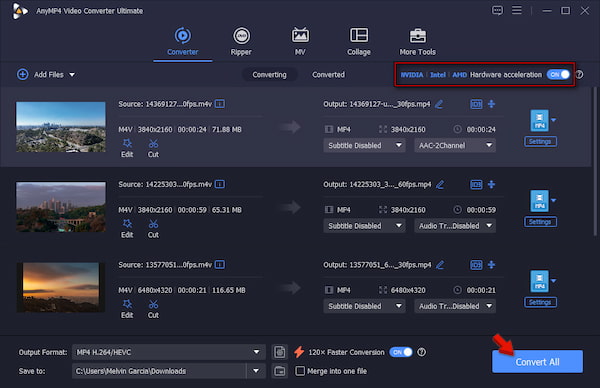Expand format arrow next to 14369127 MP4 icon
600x388 pixels.
553,120
